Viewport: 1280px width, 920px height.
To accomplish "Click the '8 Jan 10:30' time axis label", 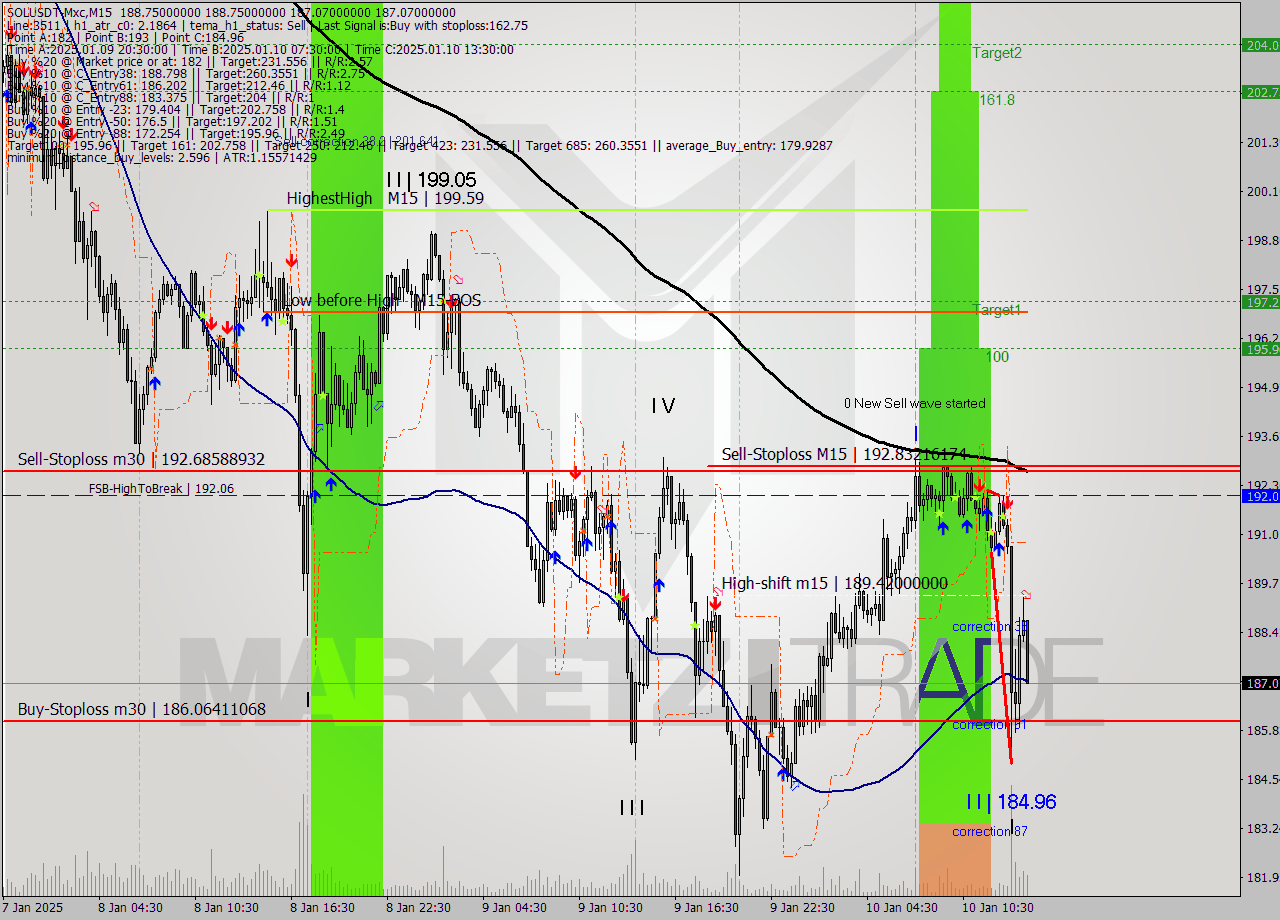I will (226, 908).
